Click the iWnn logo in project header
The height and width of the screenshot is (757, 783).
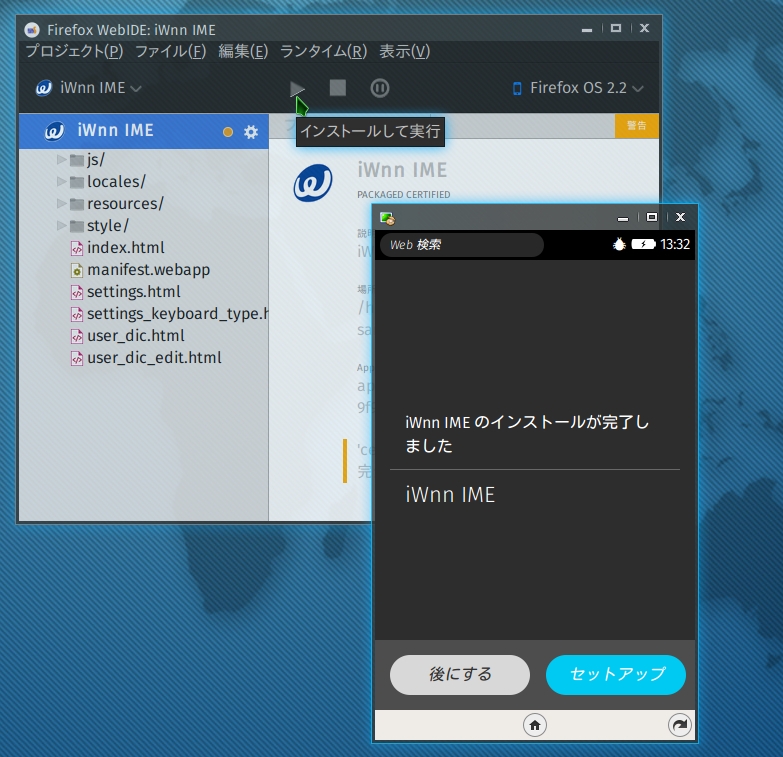54,131
